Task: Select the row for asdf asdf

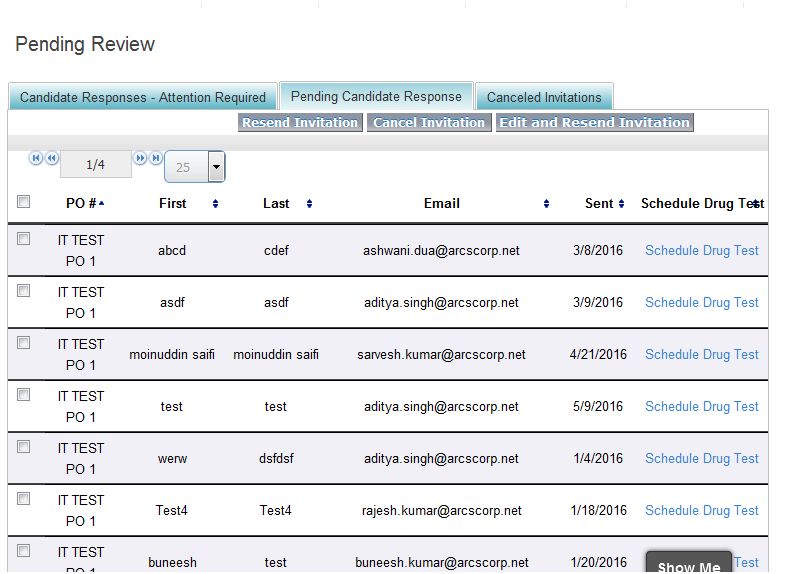Action: pyautogui.click(x=23, y=291)
